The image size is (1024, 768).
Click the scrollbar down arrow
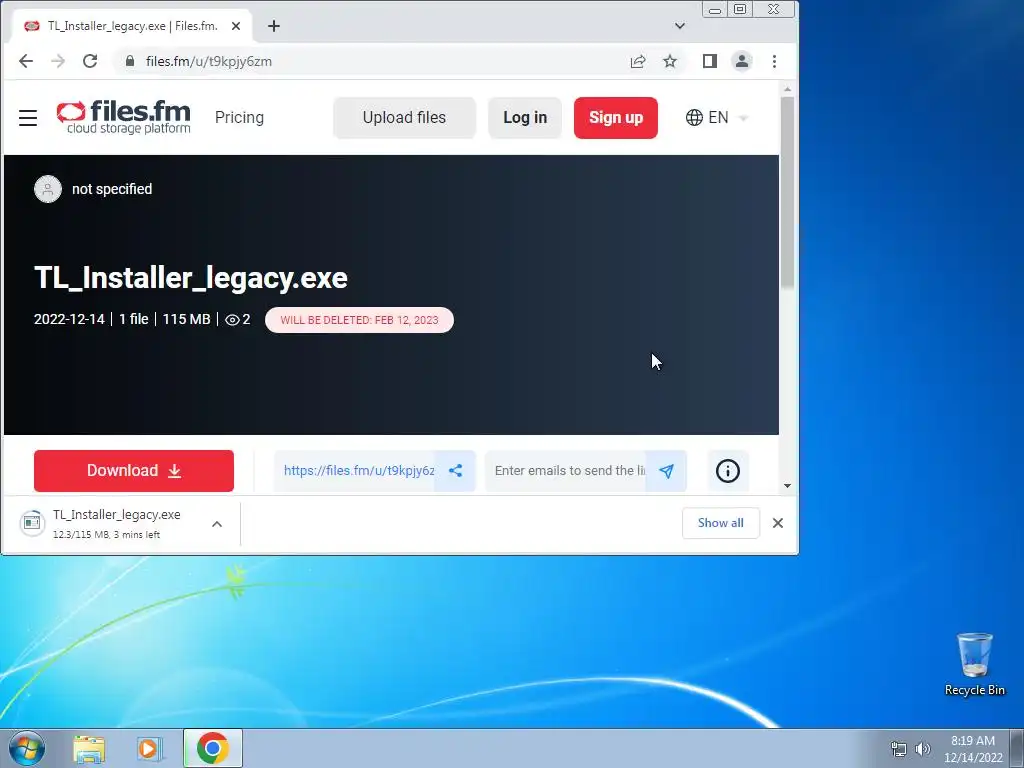point(788,486)
